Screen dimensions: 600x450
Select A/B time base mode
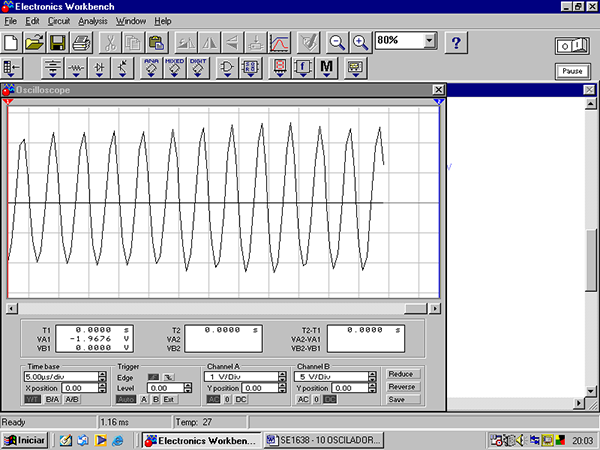(72, 399)
